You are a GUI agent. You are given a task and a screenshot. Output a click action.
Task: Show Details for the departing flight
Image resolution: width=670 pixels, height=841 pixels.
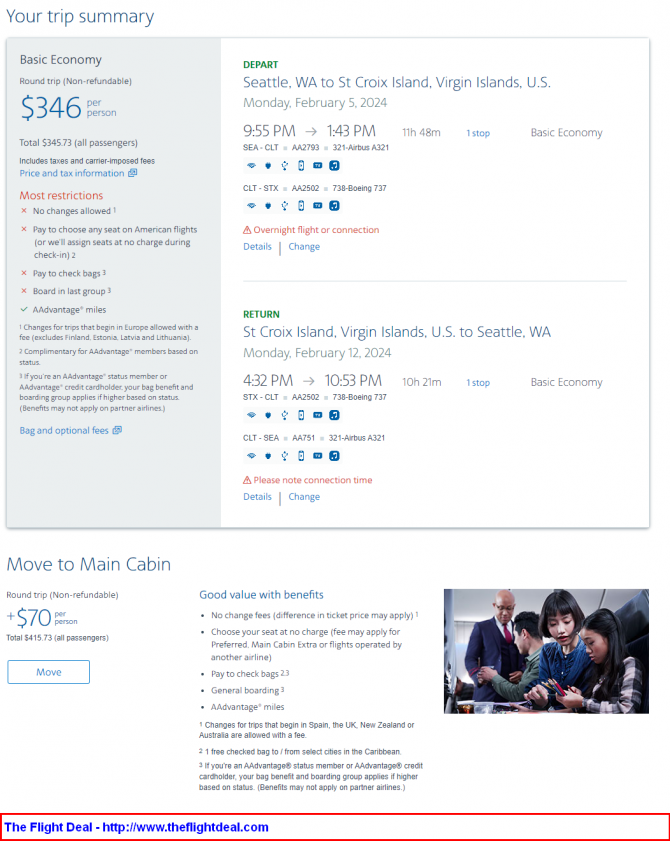[257, 247]
